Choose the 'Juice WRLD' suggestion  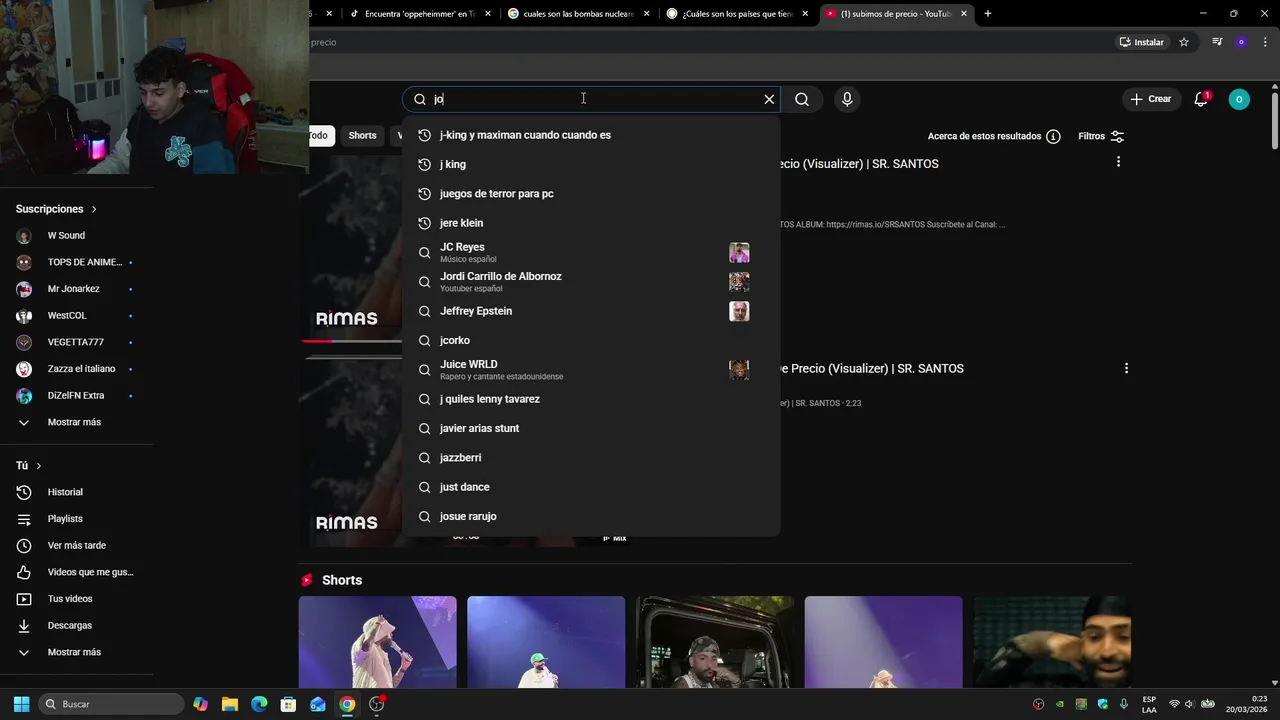(x=591, y=370)
